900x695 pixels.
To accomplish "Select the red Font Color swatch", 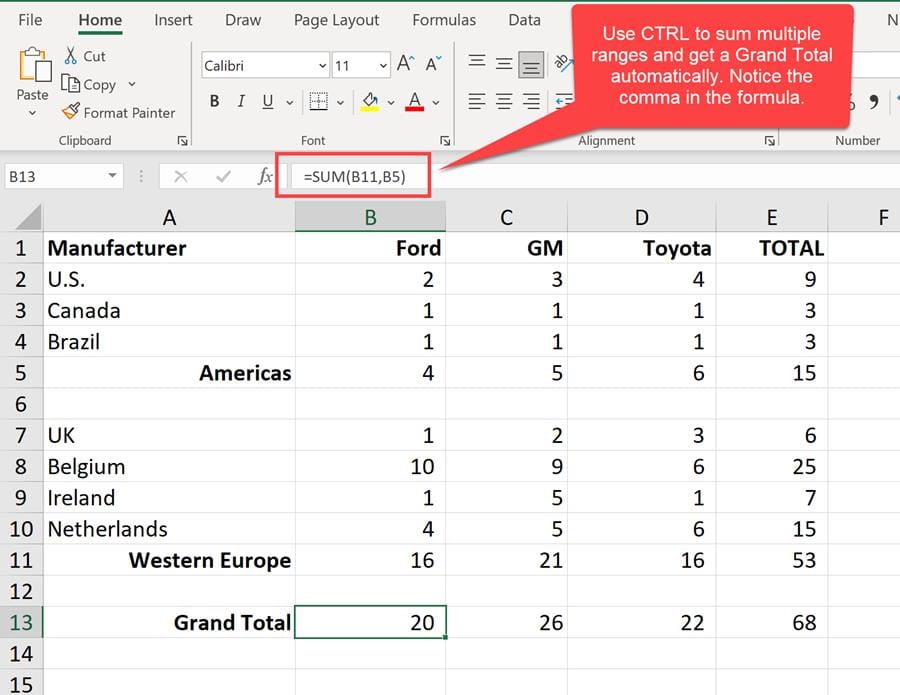I will pyautogui.click(x=413, y=103).
